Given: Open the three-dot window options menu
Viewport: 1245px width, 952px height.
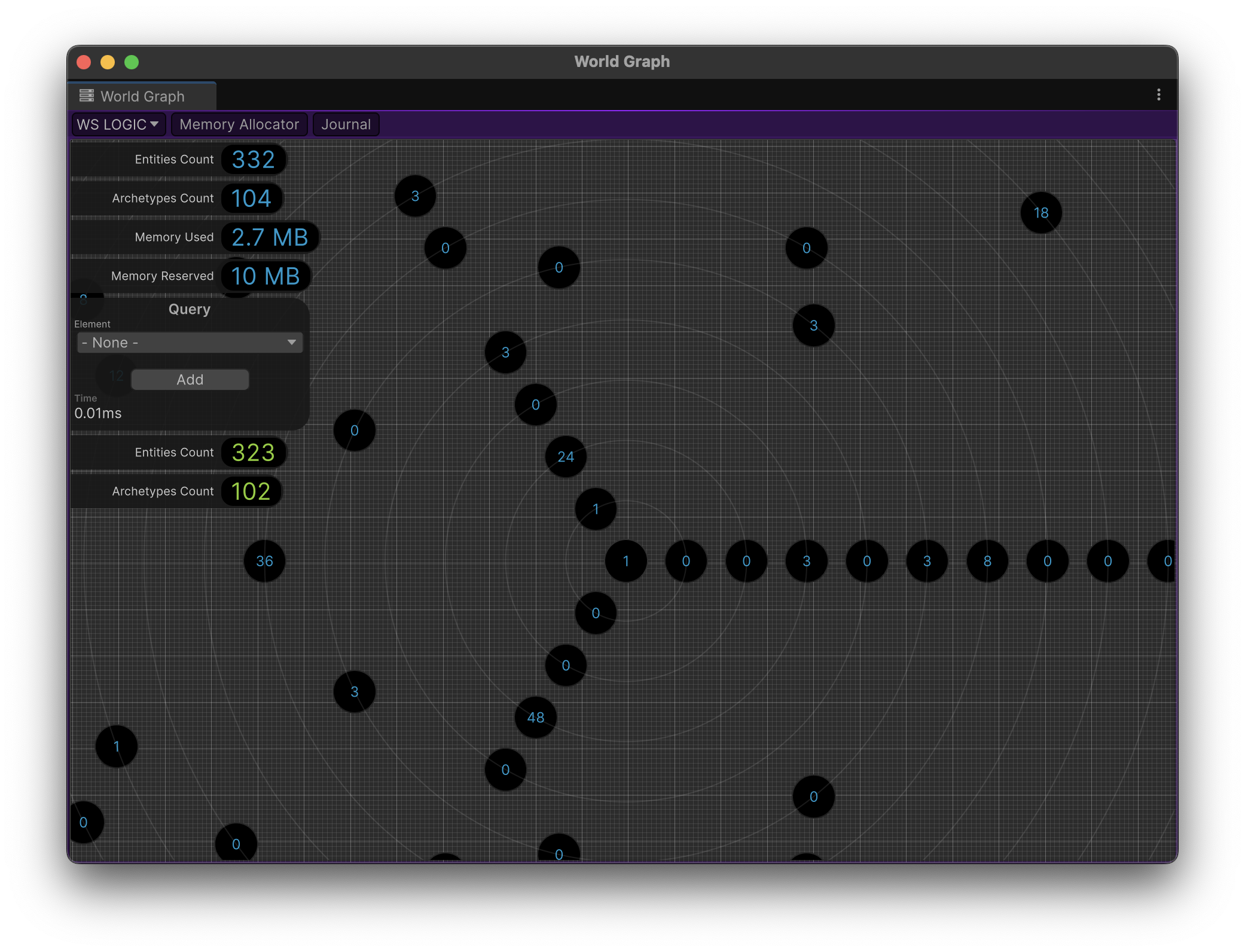Looking at the screenshot, I should point(1158,95).
